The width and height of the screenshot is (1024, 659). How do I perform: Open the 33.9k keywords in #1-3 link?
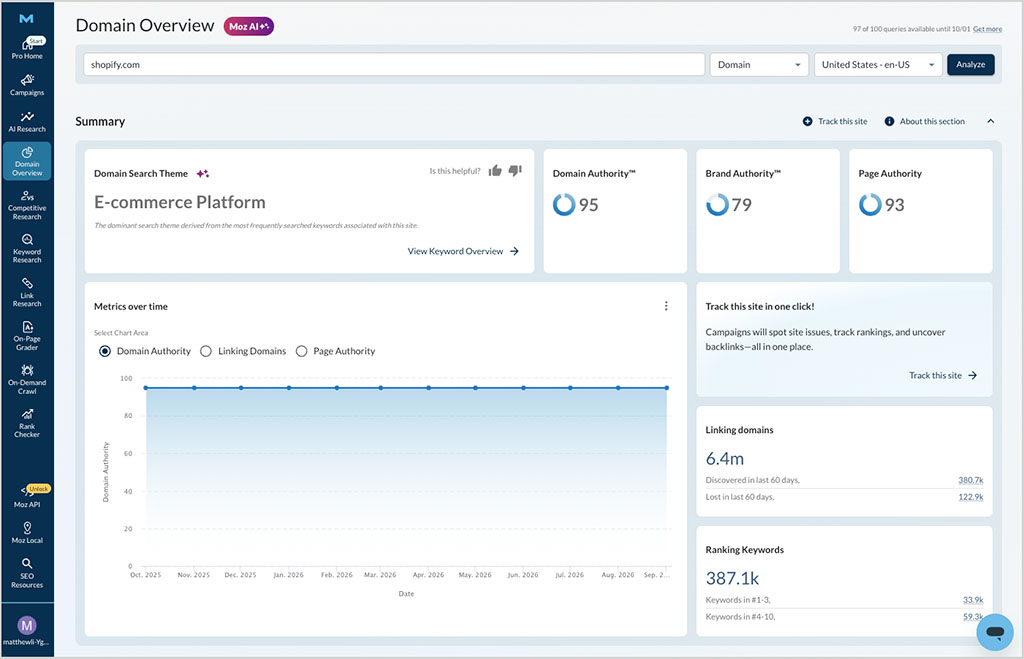tap(972, 600)
